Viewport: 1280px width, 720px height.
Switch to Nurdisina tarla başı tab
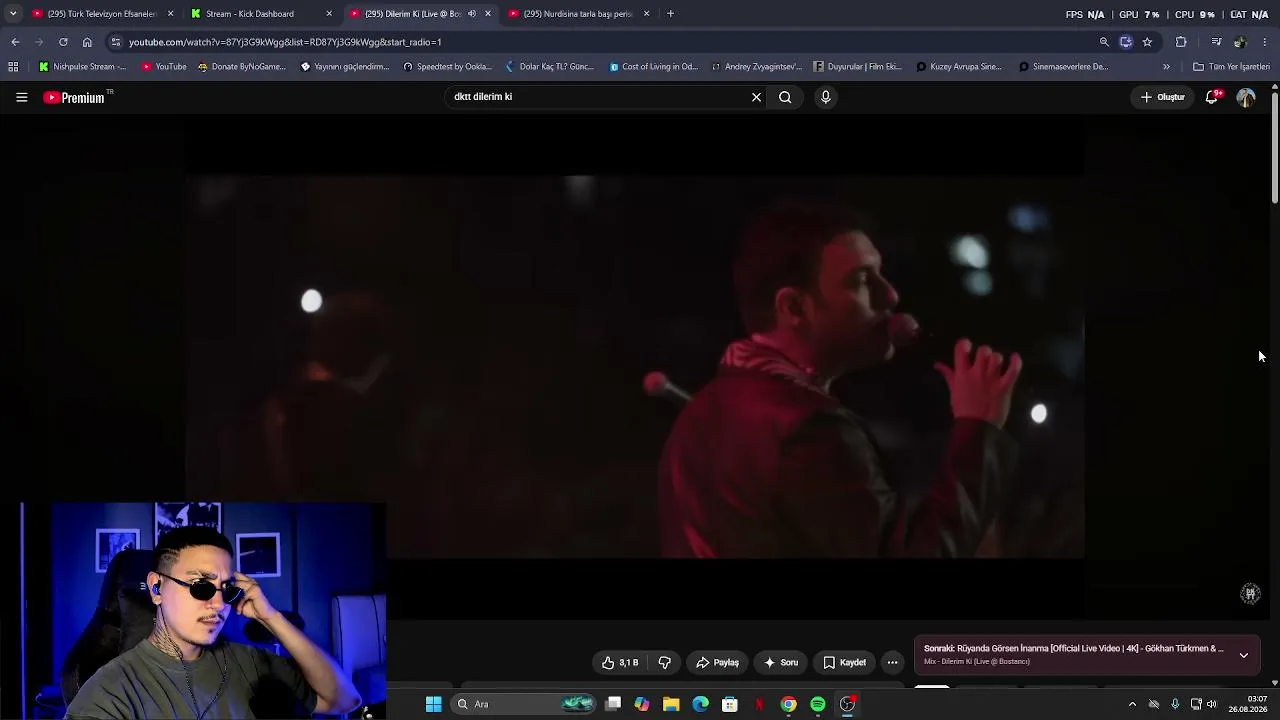(x=578, y=14)
